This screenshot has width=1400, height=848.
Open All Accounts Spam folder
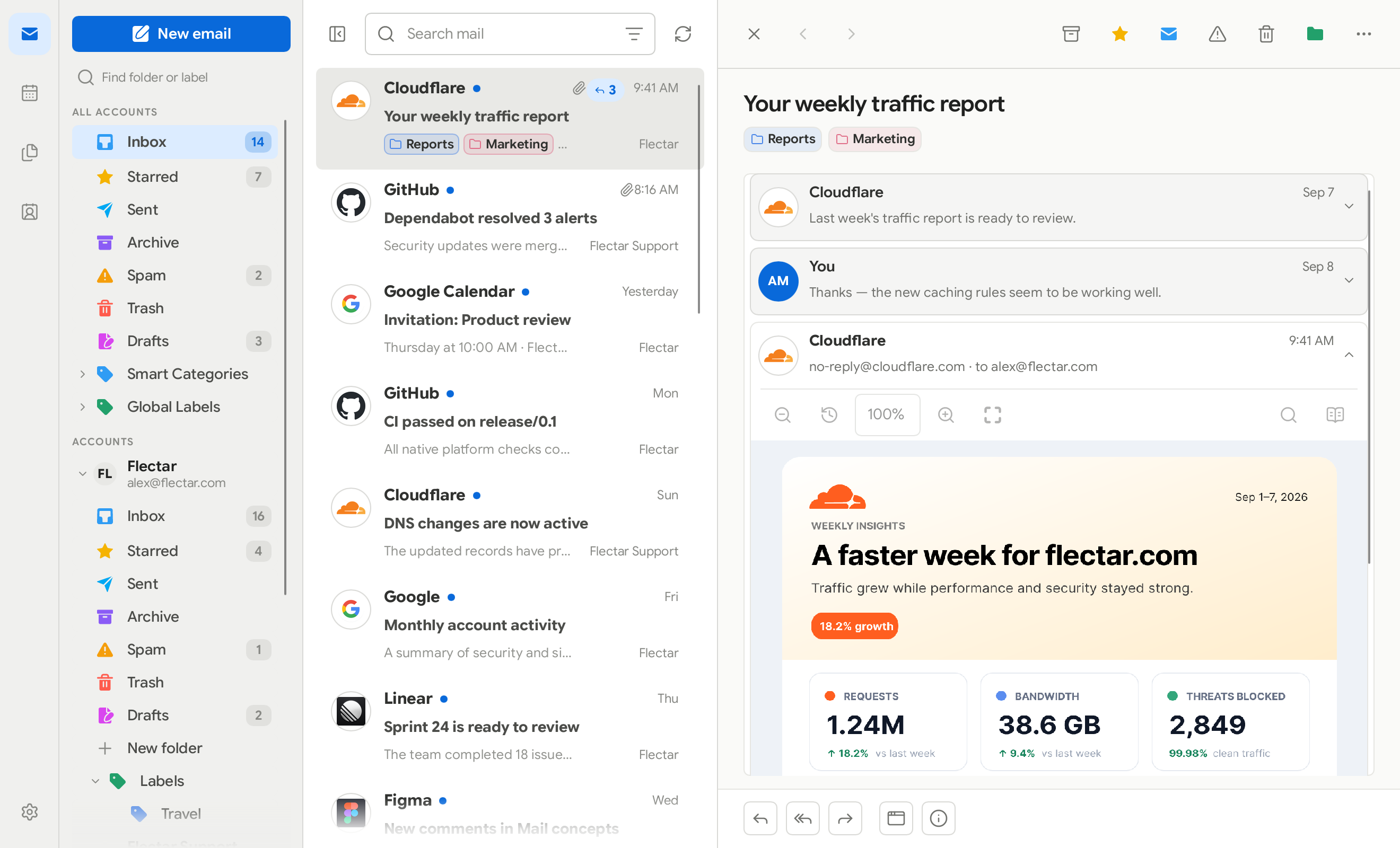175,276
